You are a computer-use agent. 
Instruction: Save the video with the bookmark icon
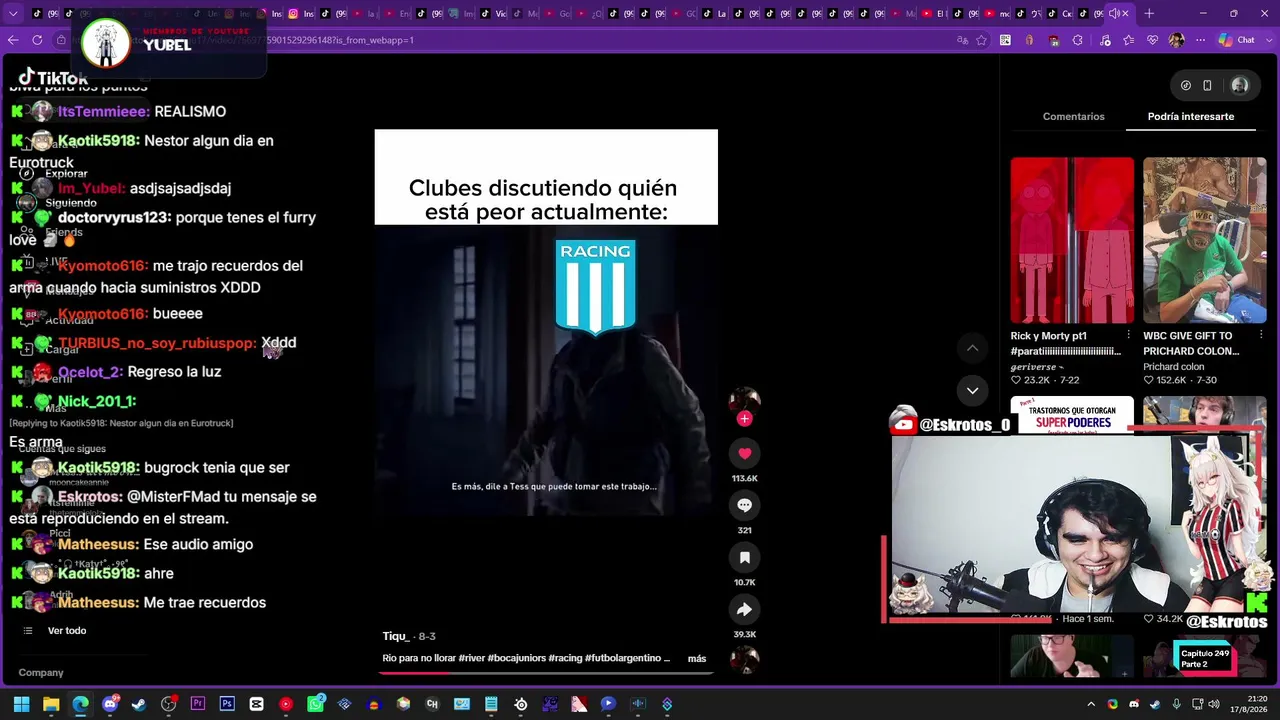click(x=744, y=557)
